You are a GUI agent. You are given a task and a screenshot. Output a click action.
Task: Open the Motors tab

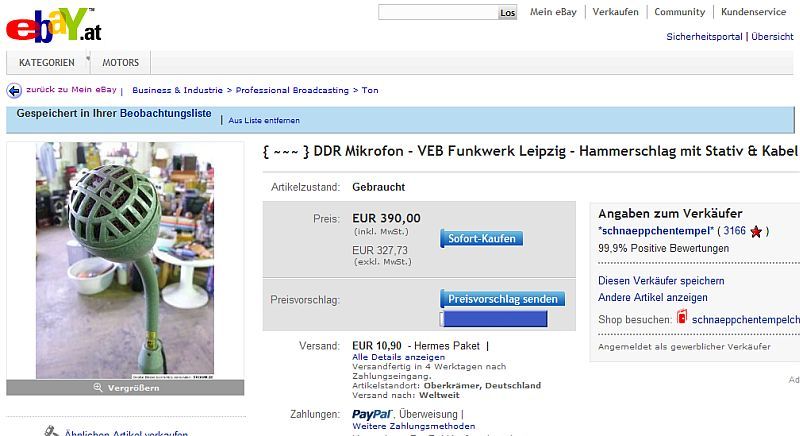[120, 63]
